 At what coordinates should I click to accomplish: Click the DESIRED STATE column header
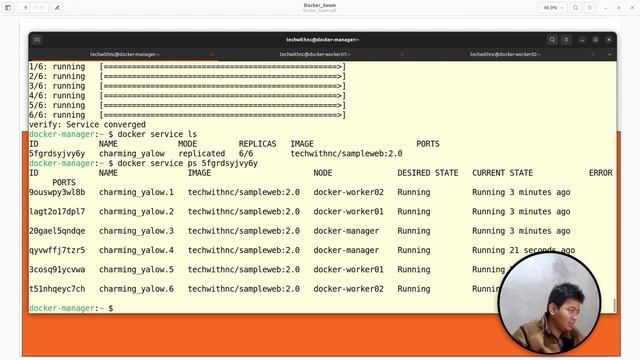[428, 173]
